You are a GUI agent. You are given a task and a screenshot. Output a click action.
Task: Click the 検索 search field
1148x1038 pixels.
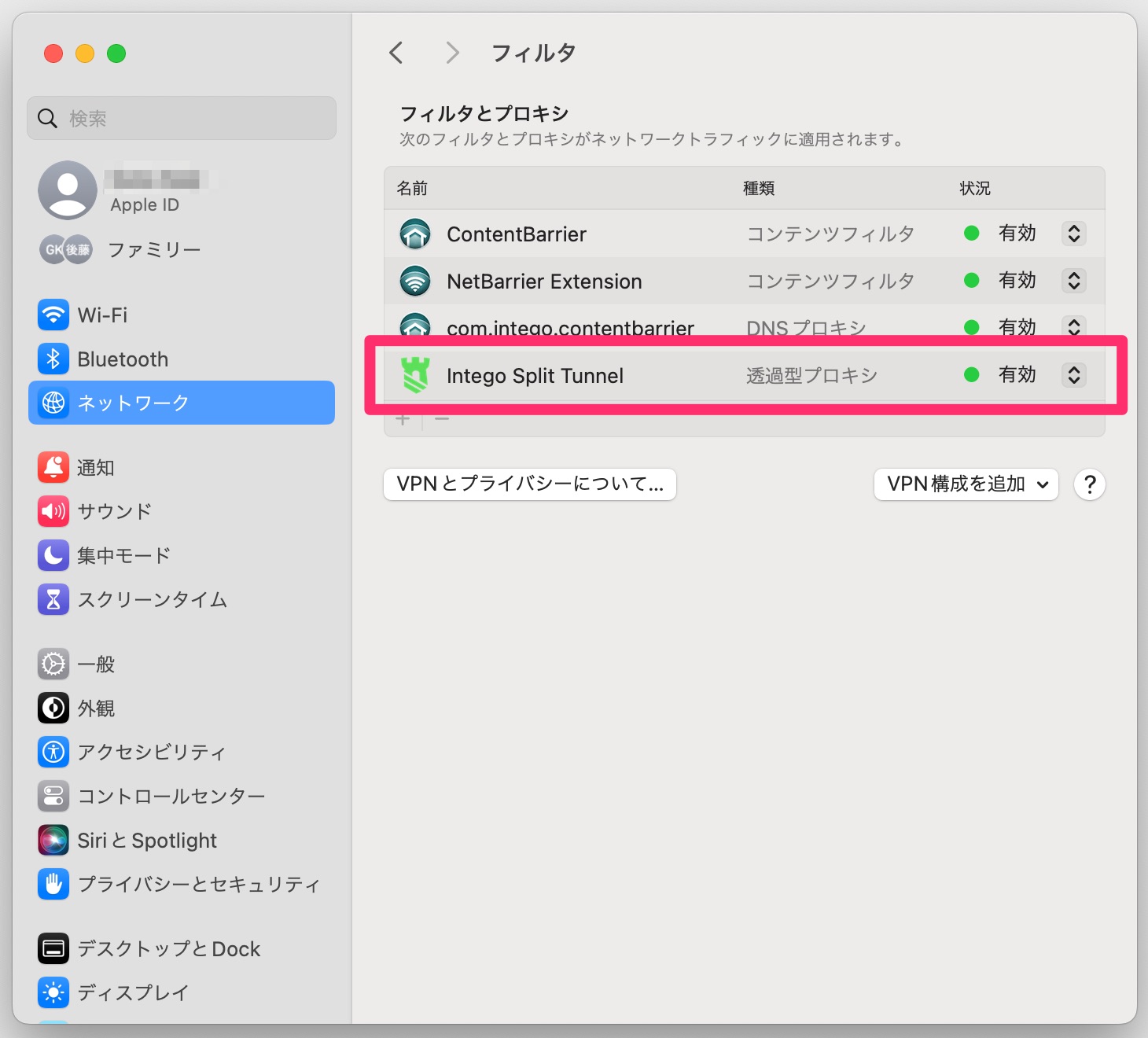click(182, 118)
